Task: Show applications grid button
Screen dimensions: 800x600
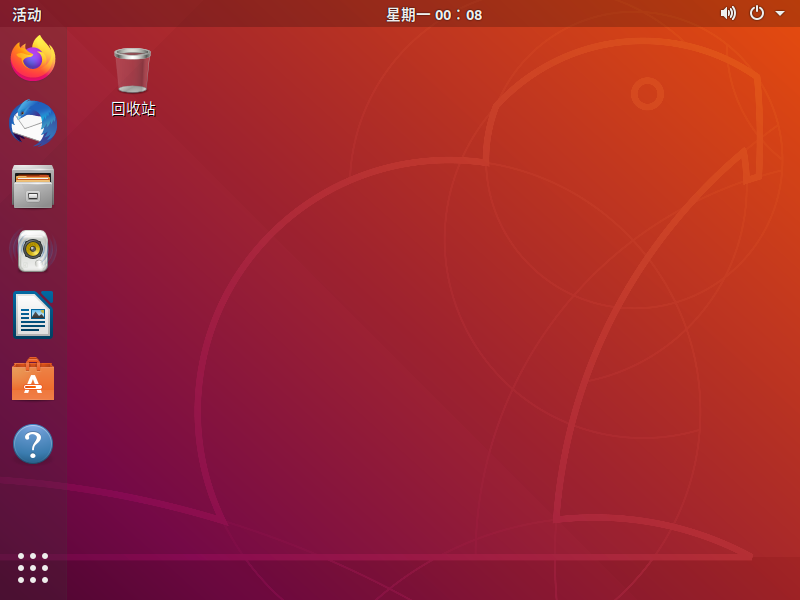Action: coord(33,568)
